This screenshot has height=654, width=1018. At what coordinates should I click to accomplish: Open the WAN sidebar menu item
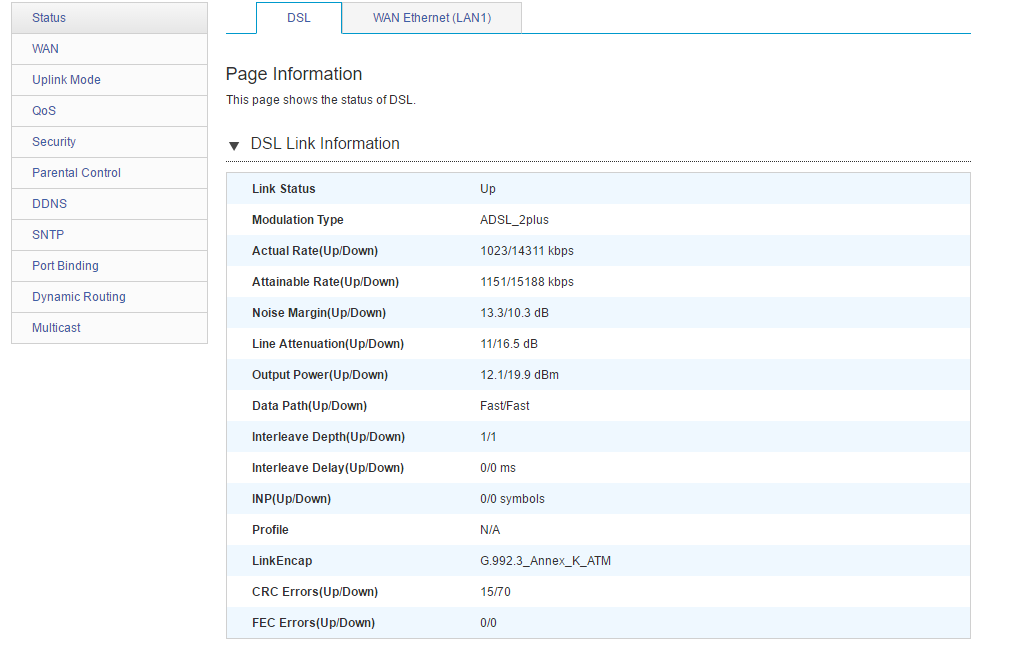click(x=46, y=49)
